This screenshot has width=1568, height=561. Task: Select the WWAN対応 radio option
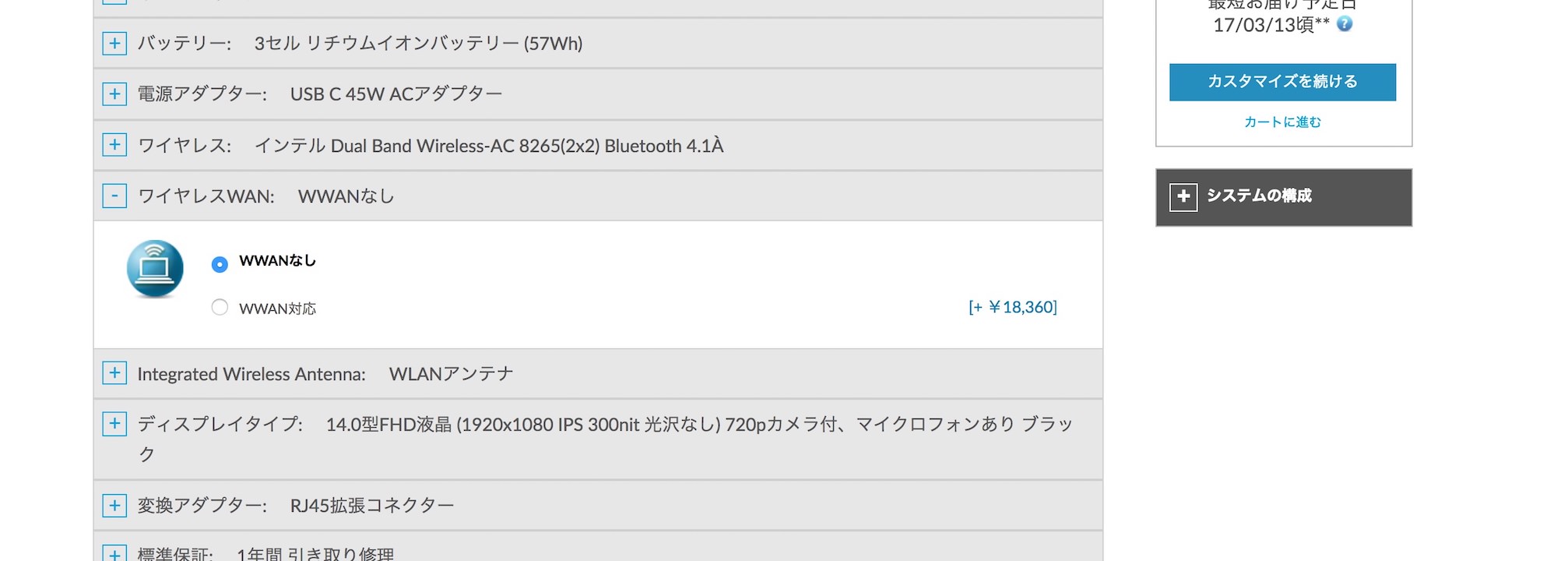(220, 307)
